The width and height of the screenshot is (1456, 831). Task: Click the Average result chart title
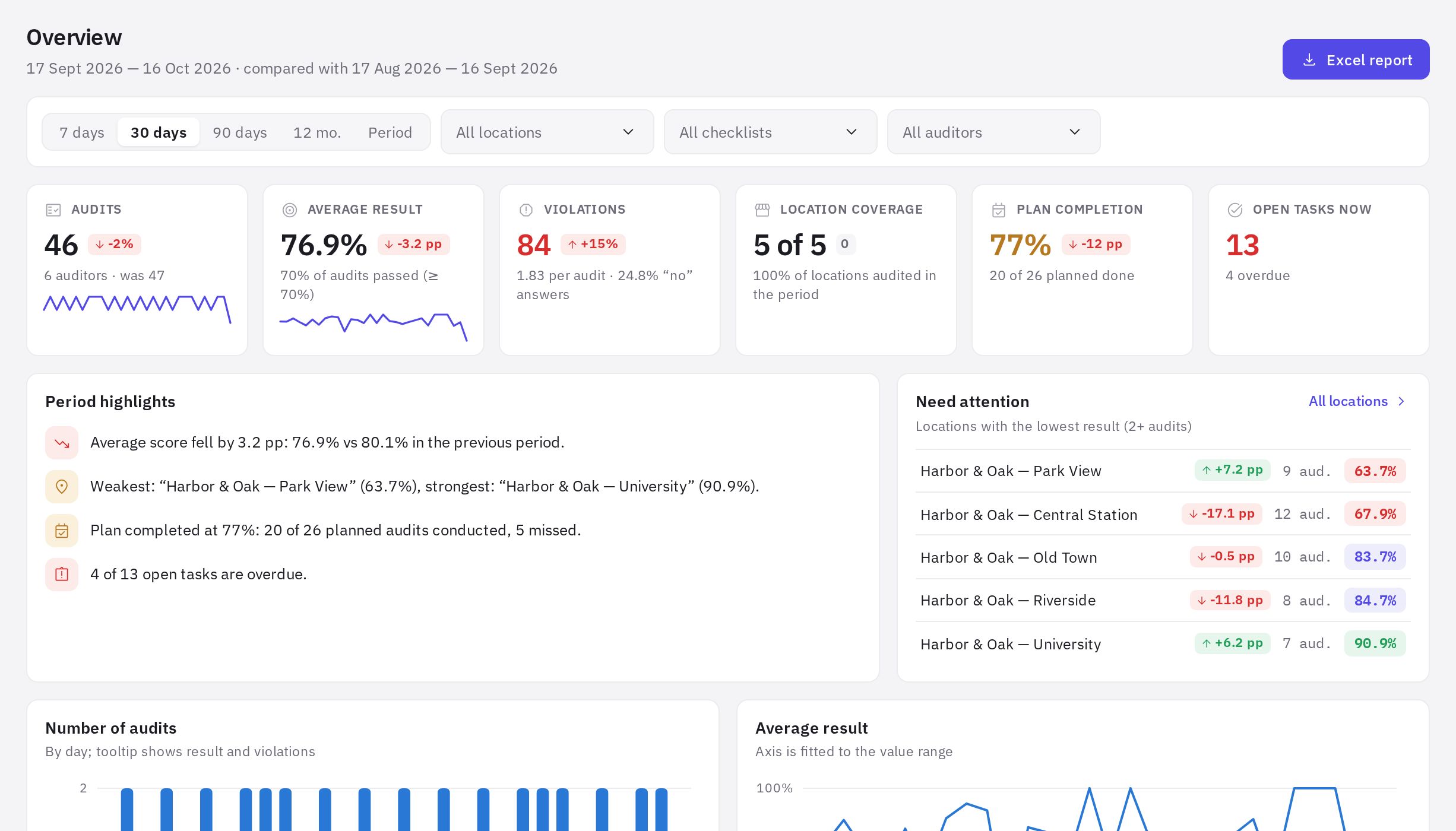(x=811, y=728)
